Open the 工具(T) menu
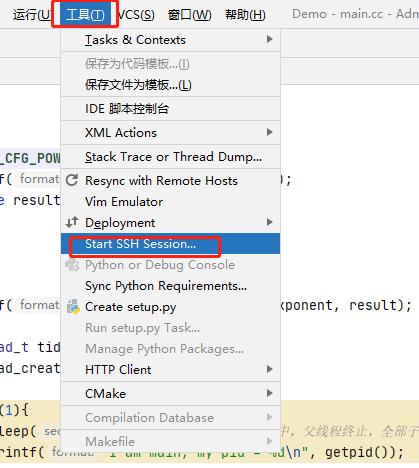The width and height of the screenshot is (419, 468). [x=85, y=15]
